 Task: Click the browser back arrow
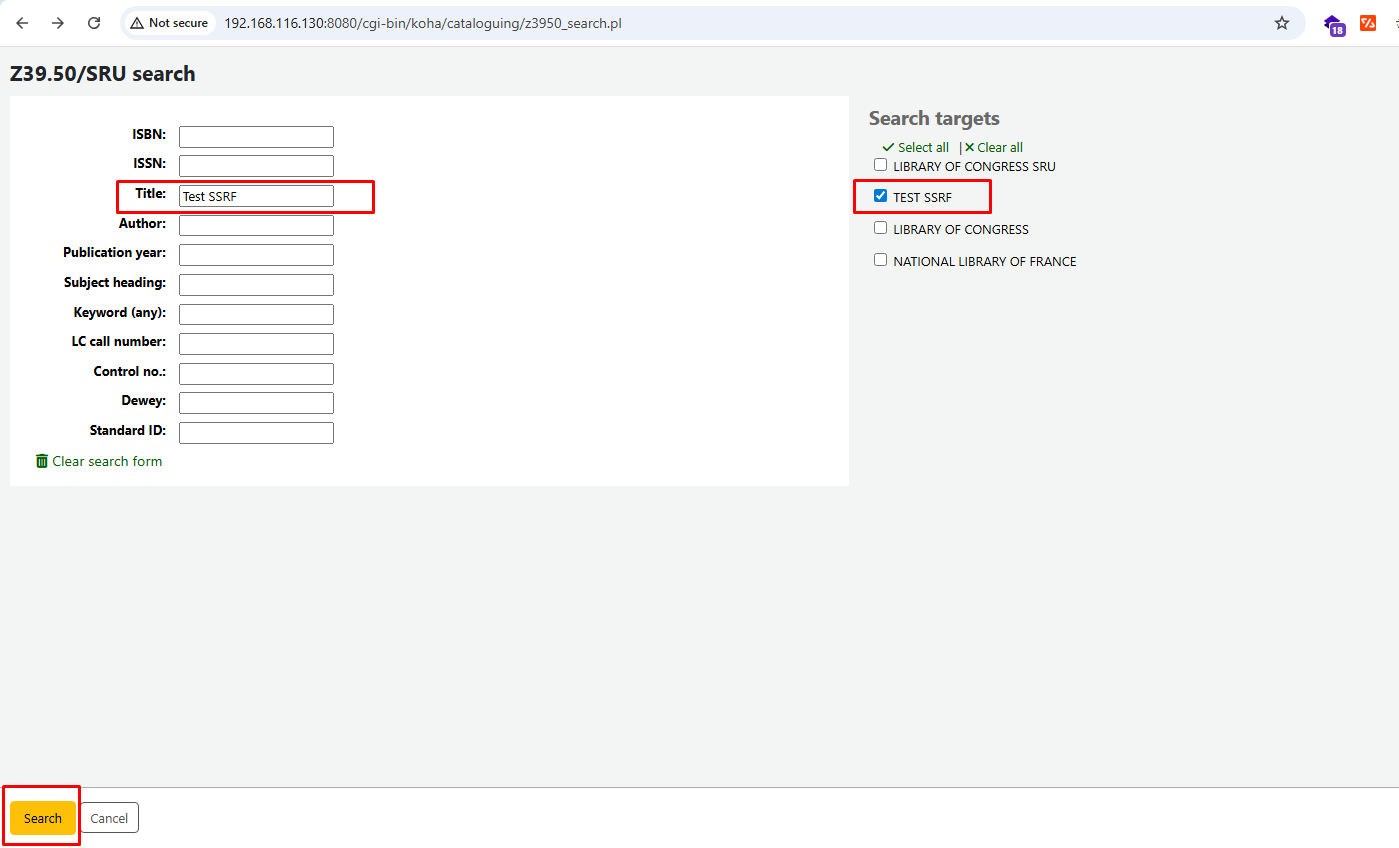tap(22, 23)
